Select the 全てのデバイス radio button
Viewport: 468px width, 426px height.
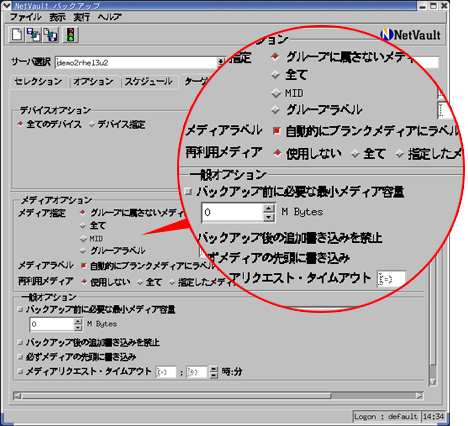[x=20, y=124]
